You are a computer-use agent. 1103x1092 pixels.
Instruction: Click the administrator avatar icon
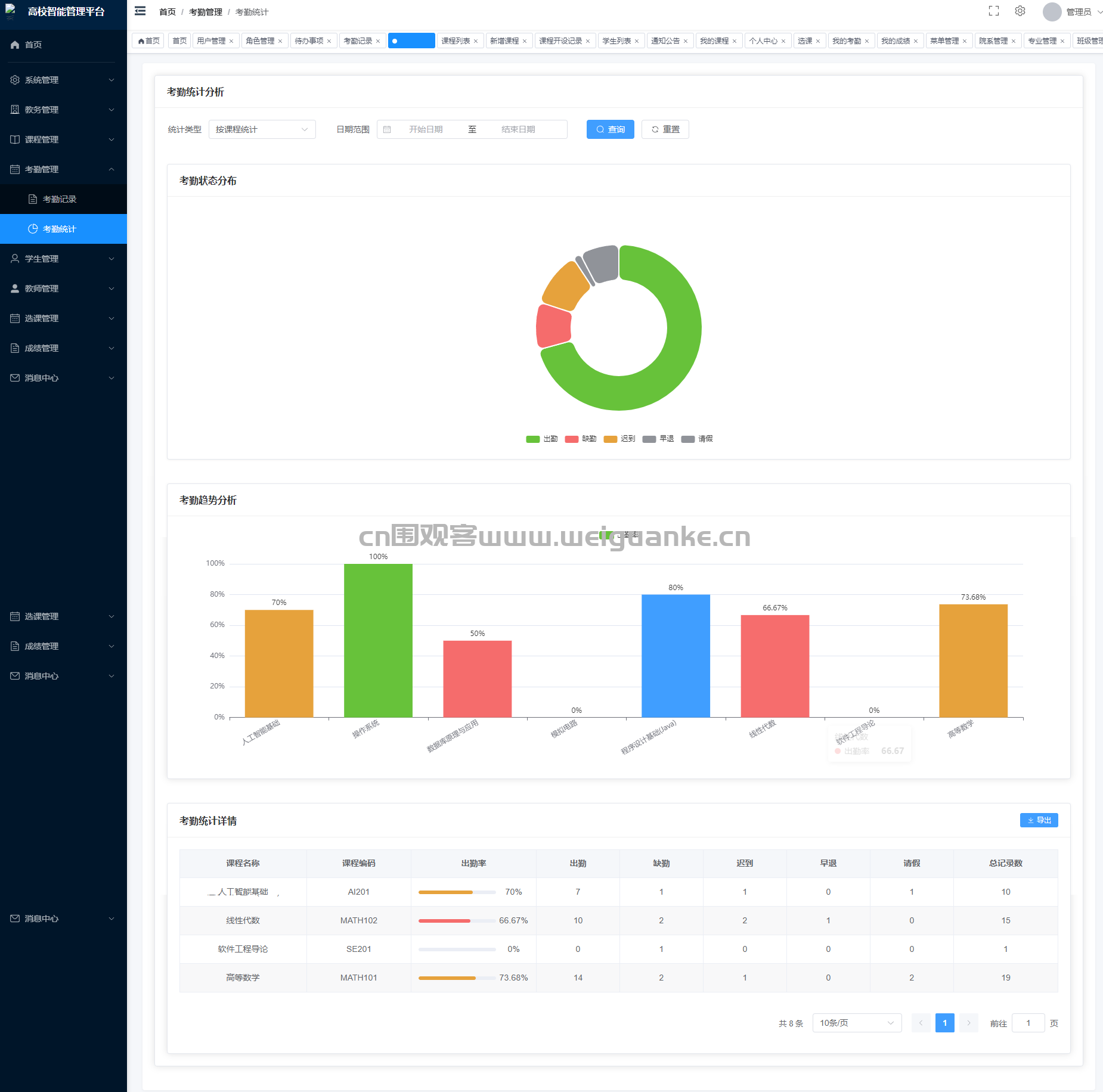click(x=1052, y=12)
